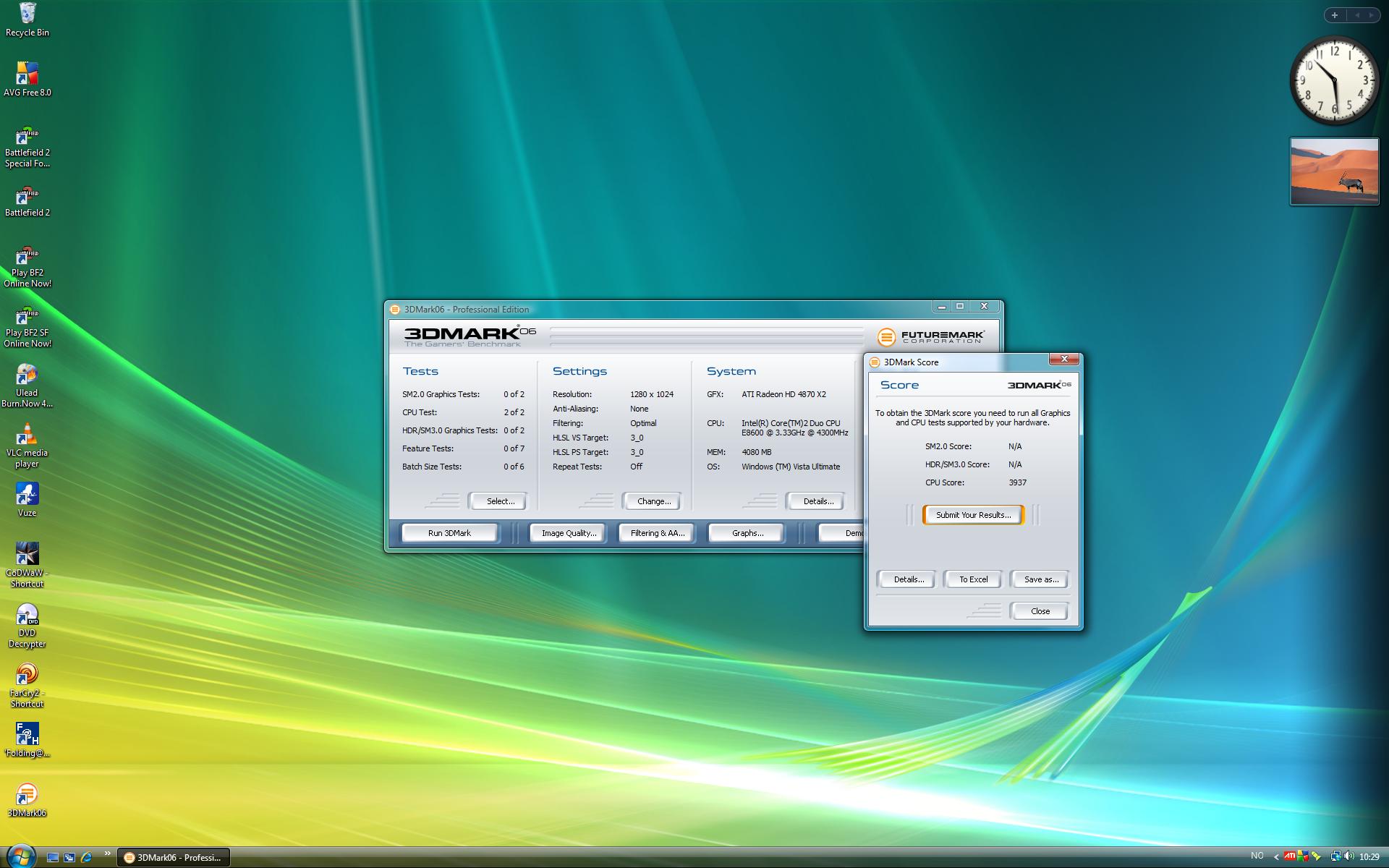Click Safely Remove Hardware tray icon
Image resolution: width=1389 pixels, height=868 pixels.
[1317, 856]
